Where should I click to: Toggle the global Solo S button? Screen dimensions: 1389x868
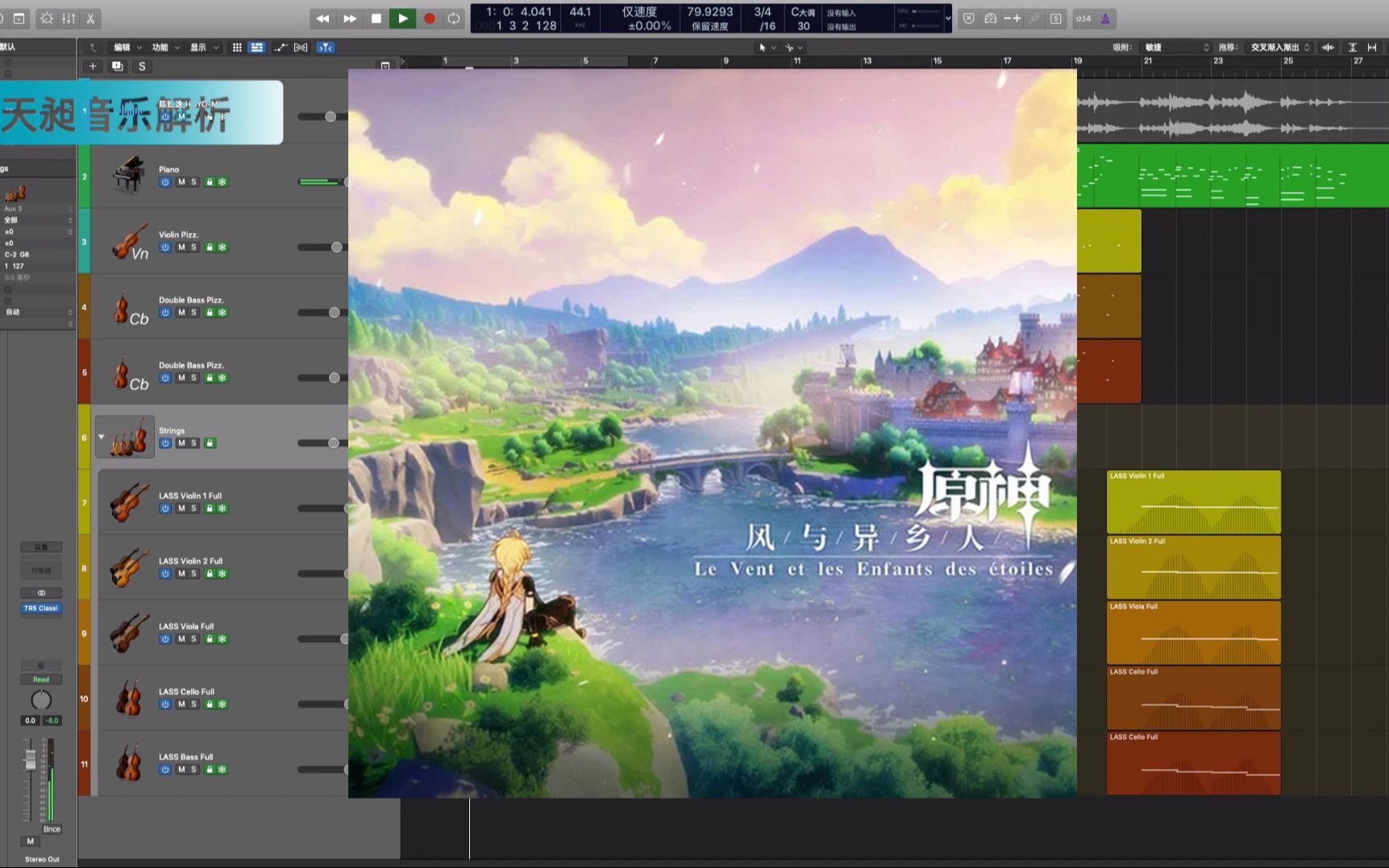pyautogui.click(x=142, y=66)
